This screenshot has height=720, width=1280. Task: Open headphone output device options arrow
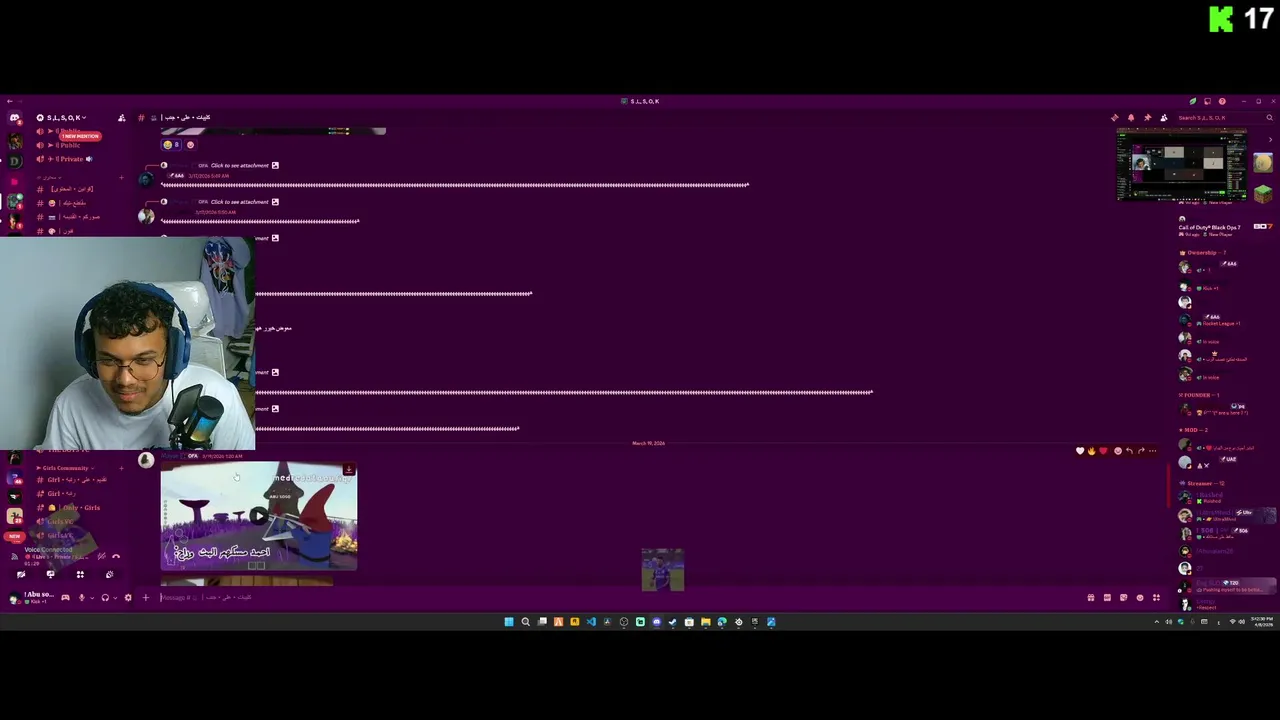click(115, 598)
